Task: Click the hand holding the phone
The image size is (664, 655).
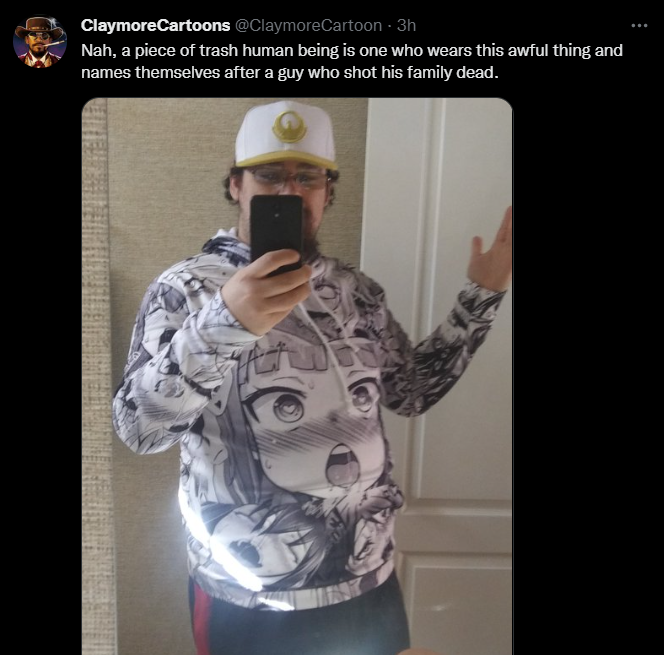Action: pos(266,291)
